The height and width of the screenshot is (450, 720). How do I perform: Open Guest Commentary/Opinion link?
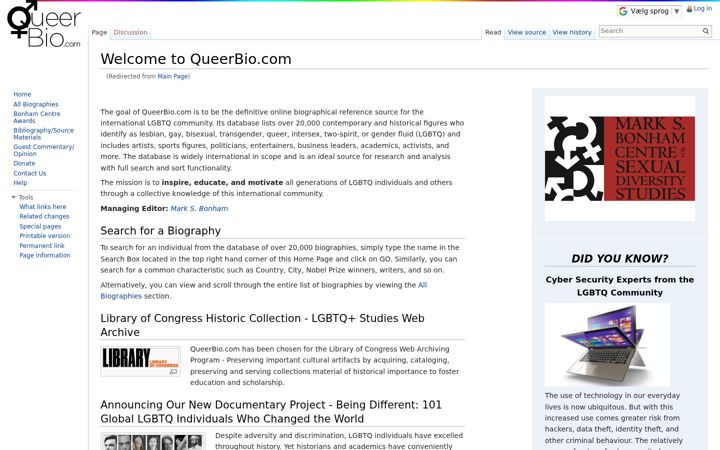[44, 150]
